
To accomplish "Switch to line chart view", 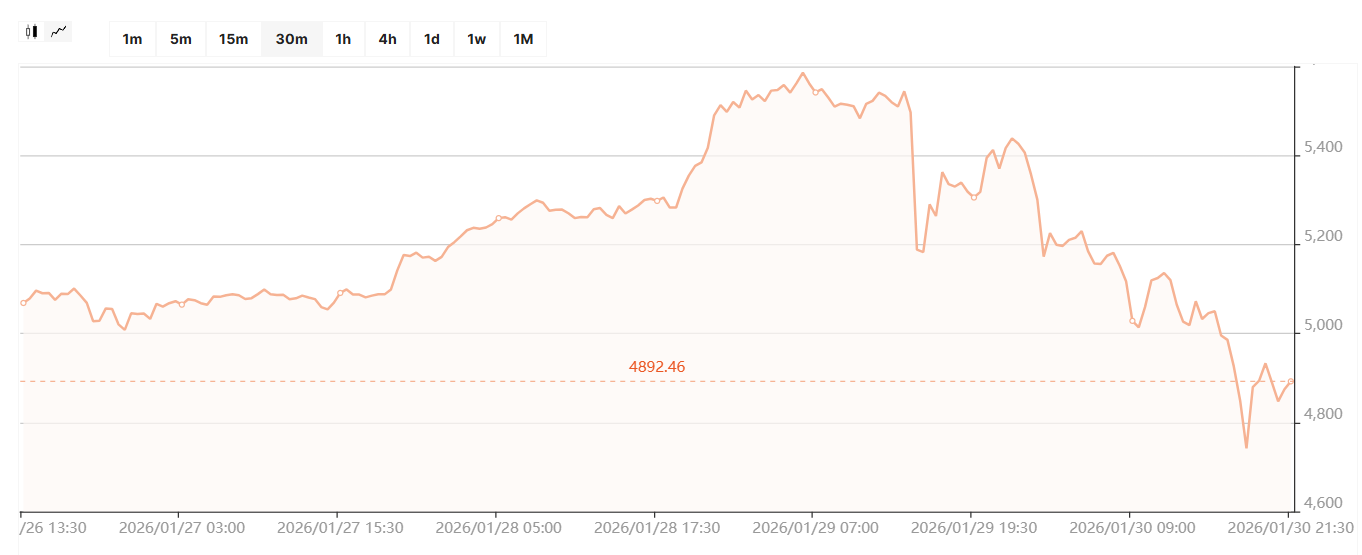I will tap(59, 31).
